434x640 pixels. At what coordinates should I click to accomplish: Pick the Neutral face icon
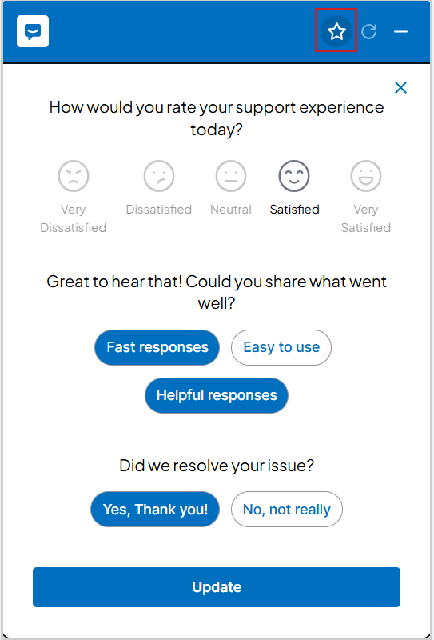[x=231, y=176]
